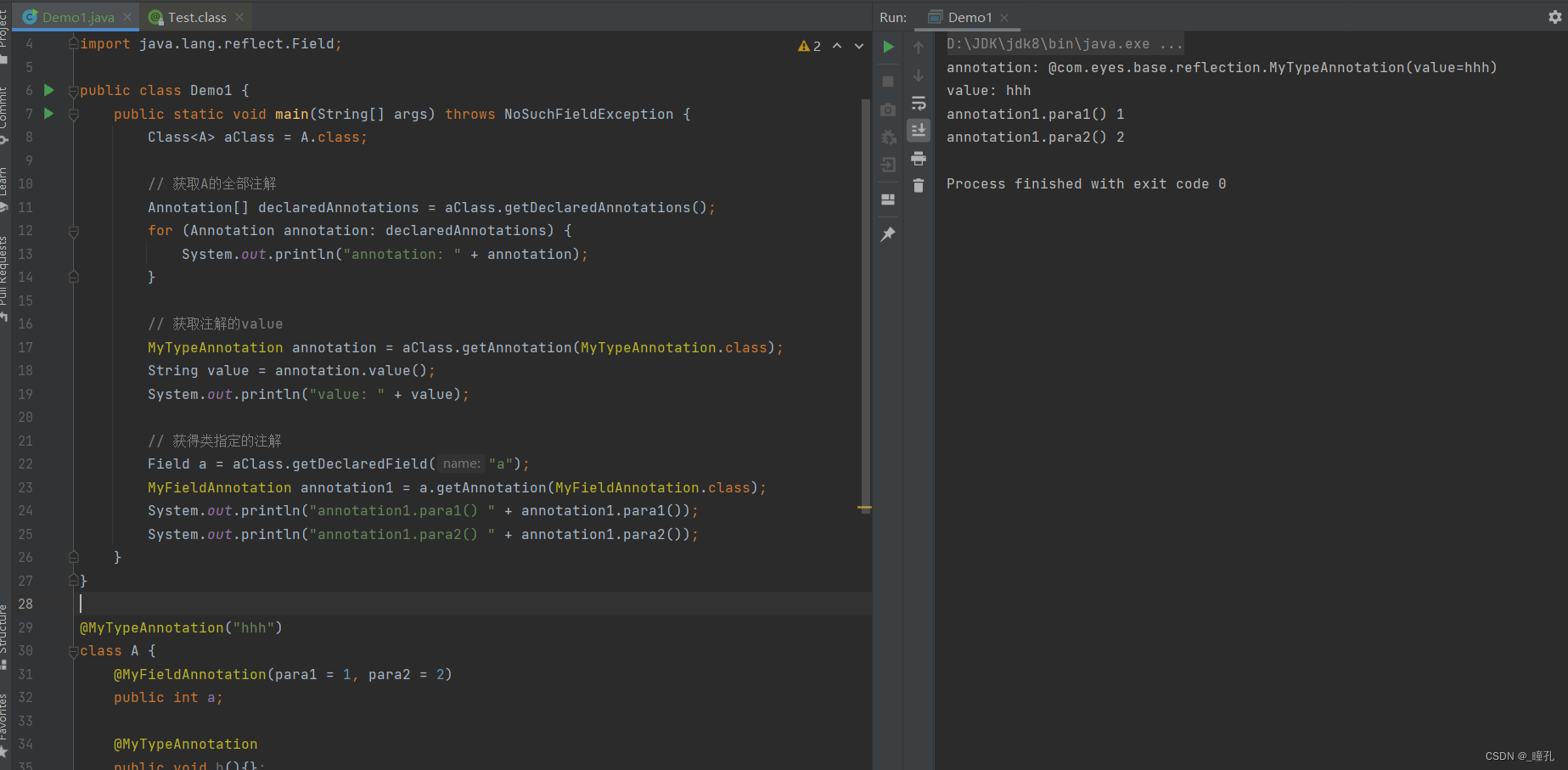Image resolution: width=1568 pixels, height=770 pixels.
Task: Click the Stop process icon in Run panel
Action: [888, 81]
